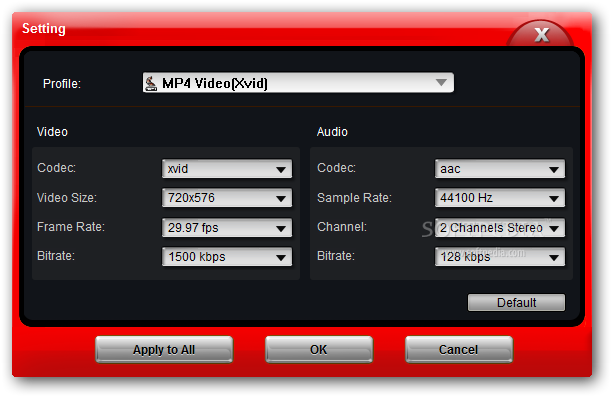
Task: Click the Setting title text
Action: click(44, 28)
